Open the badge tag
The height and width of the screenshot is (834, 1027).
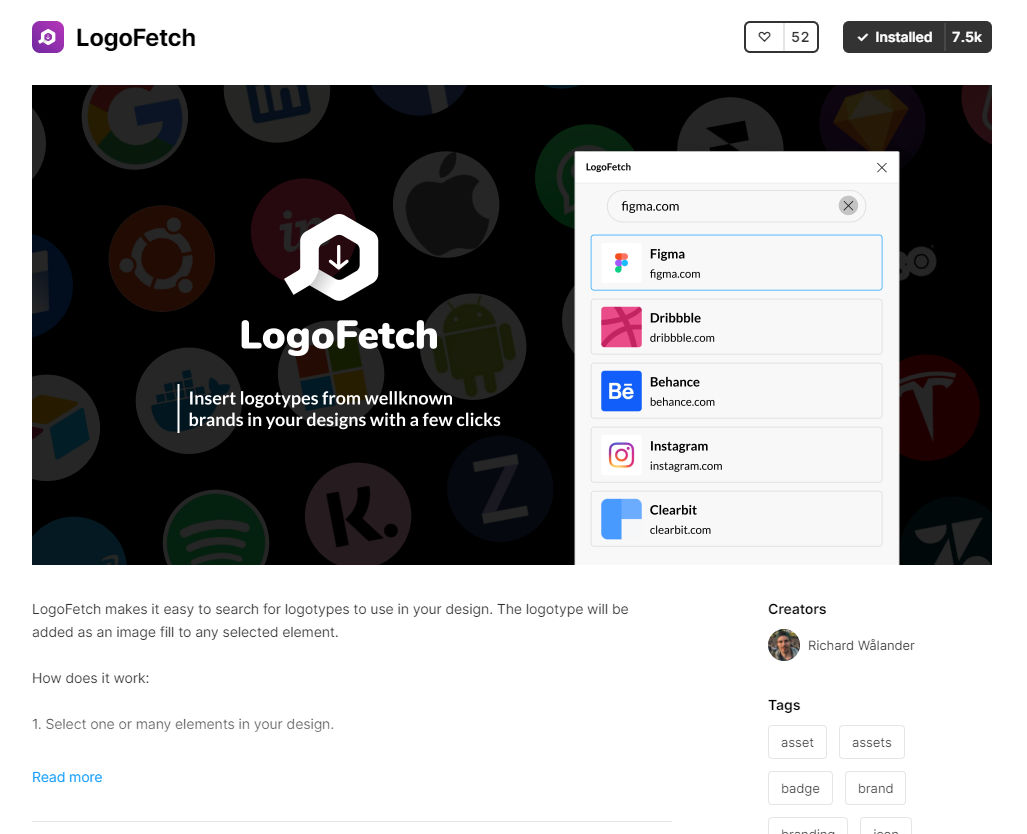(x=800, y=788)
